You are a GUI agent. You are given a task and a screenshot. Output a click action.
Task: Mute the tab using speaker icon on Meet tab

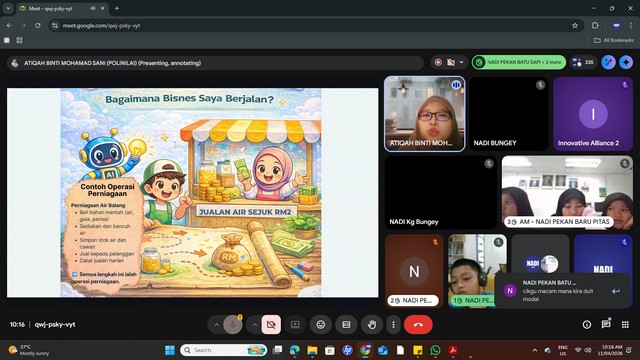93,8
